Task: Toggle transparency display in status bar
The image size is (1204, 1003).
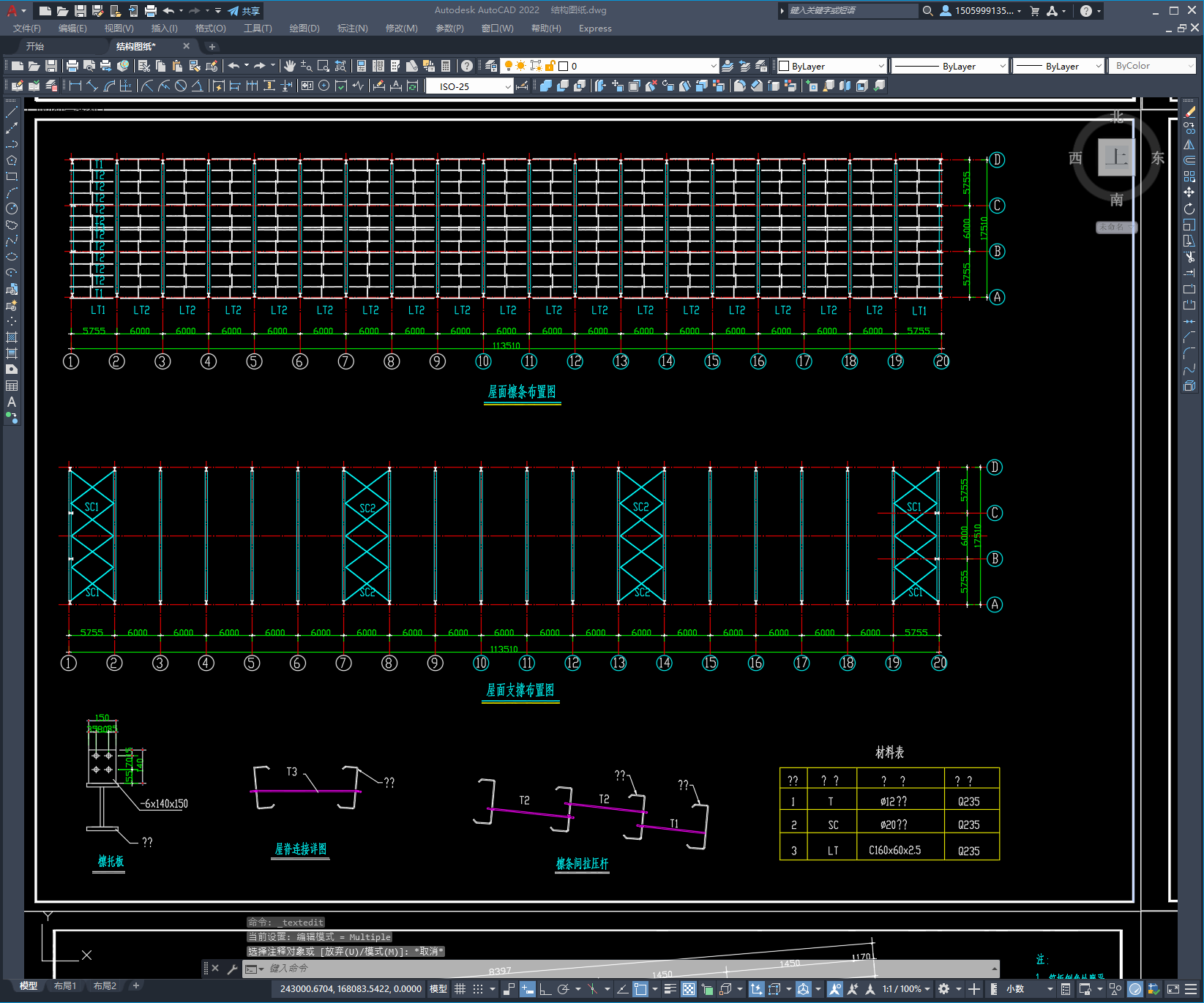Action: pyautogui.click(x=689, y=989)
